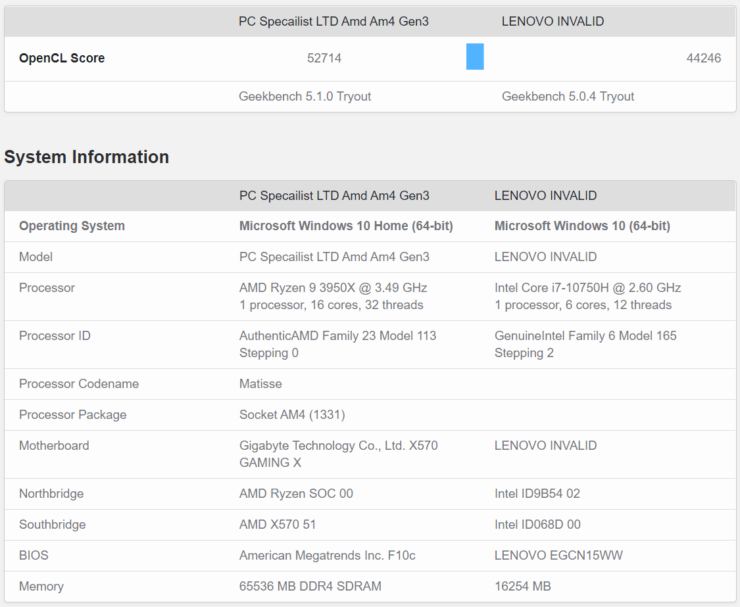Click 'Microsoft Windows 10 (64-bit)' cell

tap(582, 226)
